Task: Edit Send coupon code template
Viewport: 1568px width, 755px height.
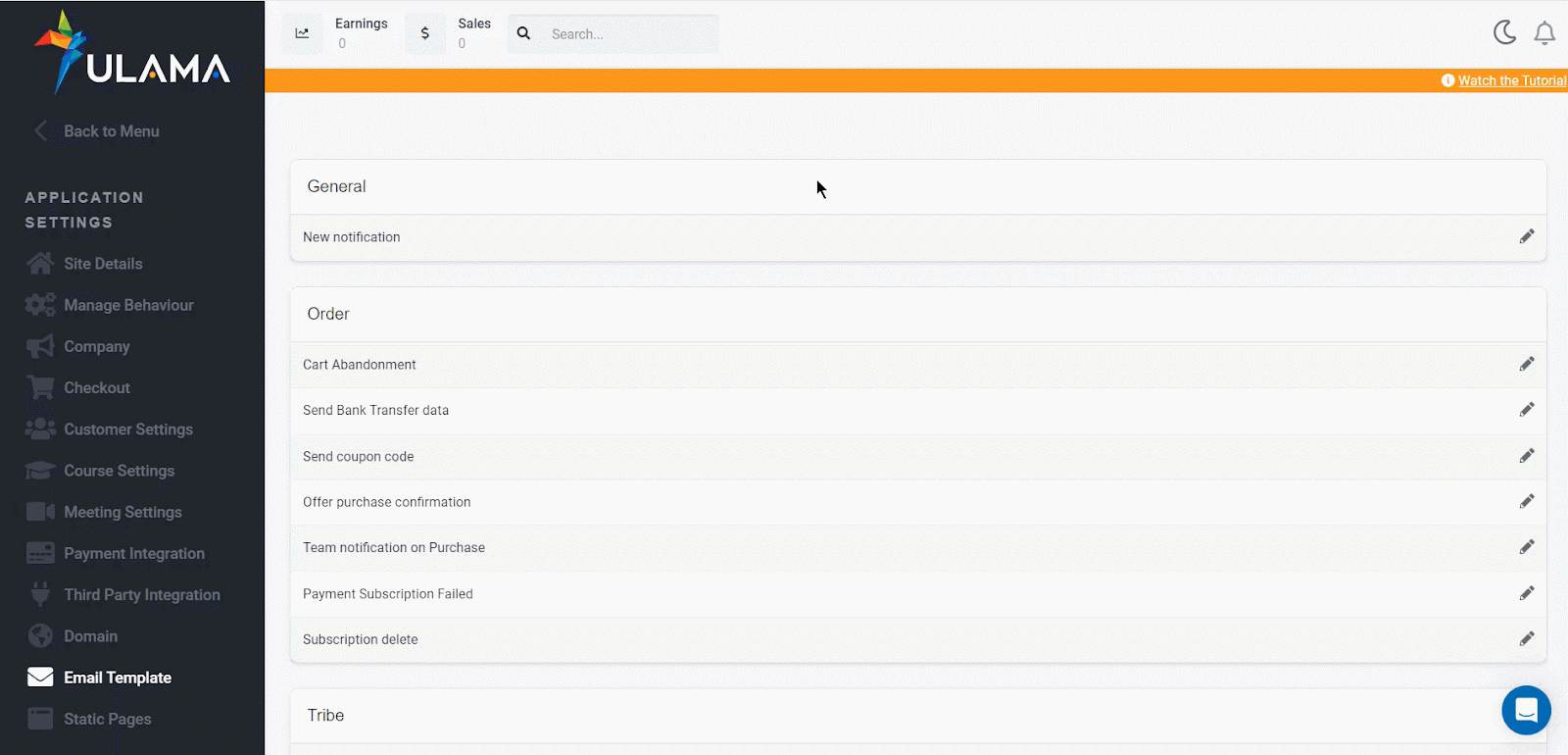Action: (x=1527, y=456)
